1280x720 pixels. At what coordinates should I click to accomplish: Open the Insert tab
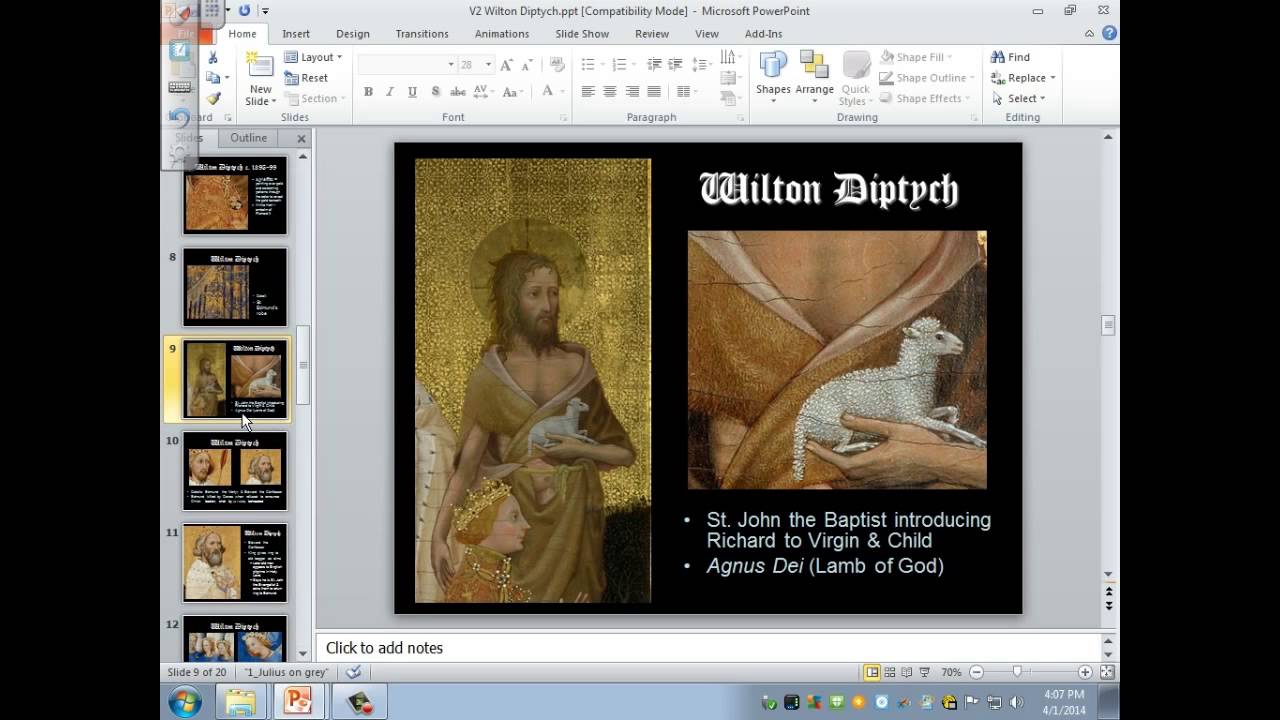click(296, 34)
